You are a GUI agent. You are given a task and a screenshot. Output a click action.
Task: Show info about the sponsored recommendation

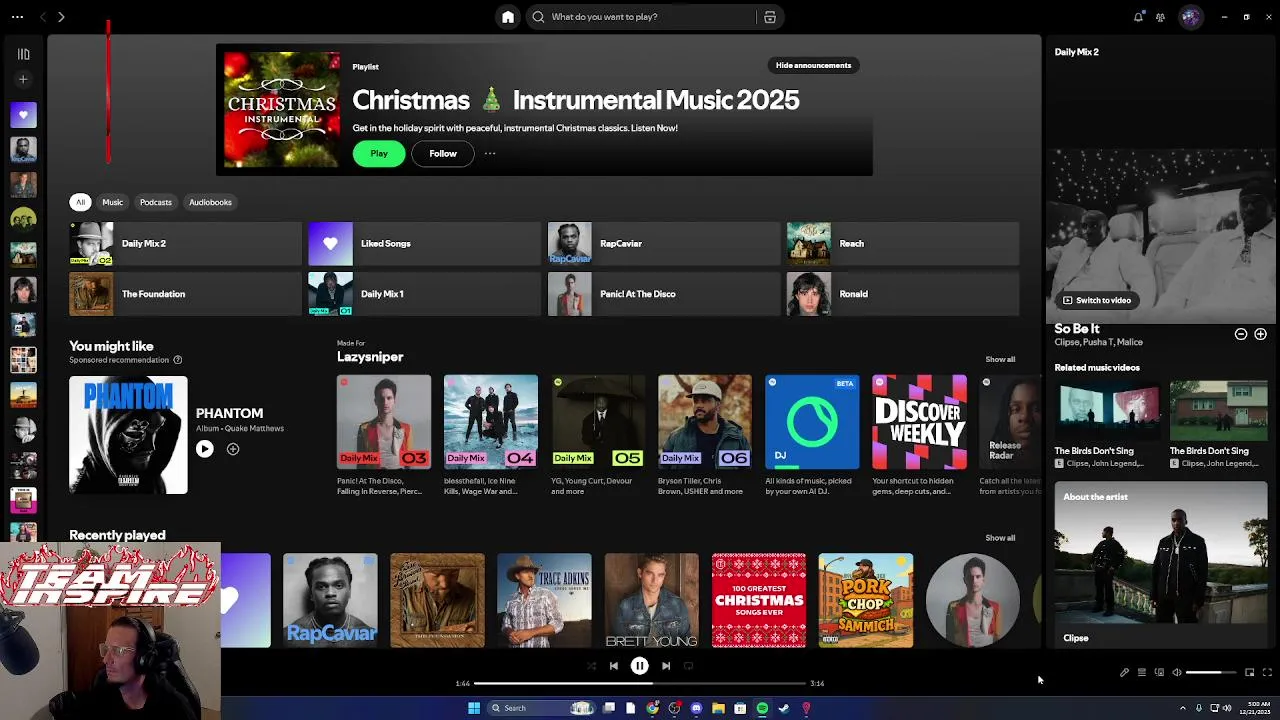tap(178, 360)
